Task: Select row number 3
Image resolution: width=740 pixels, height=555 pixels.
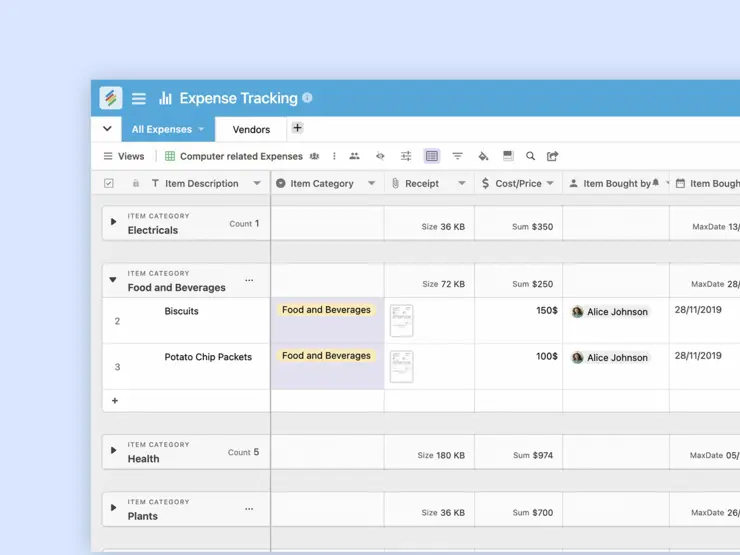Action: click(117, 367)
